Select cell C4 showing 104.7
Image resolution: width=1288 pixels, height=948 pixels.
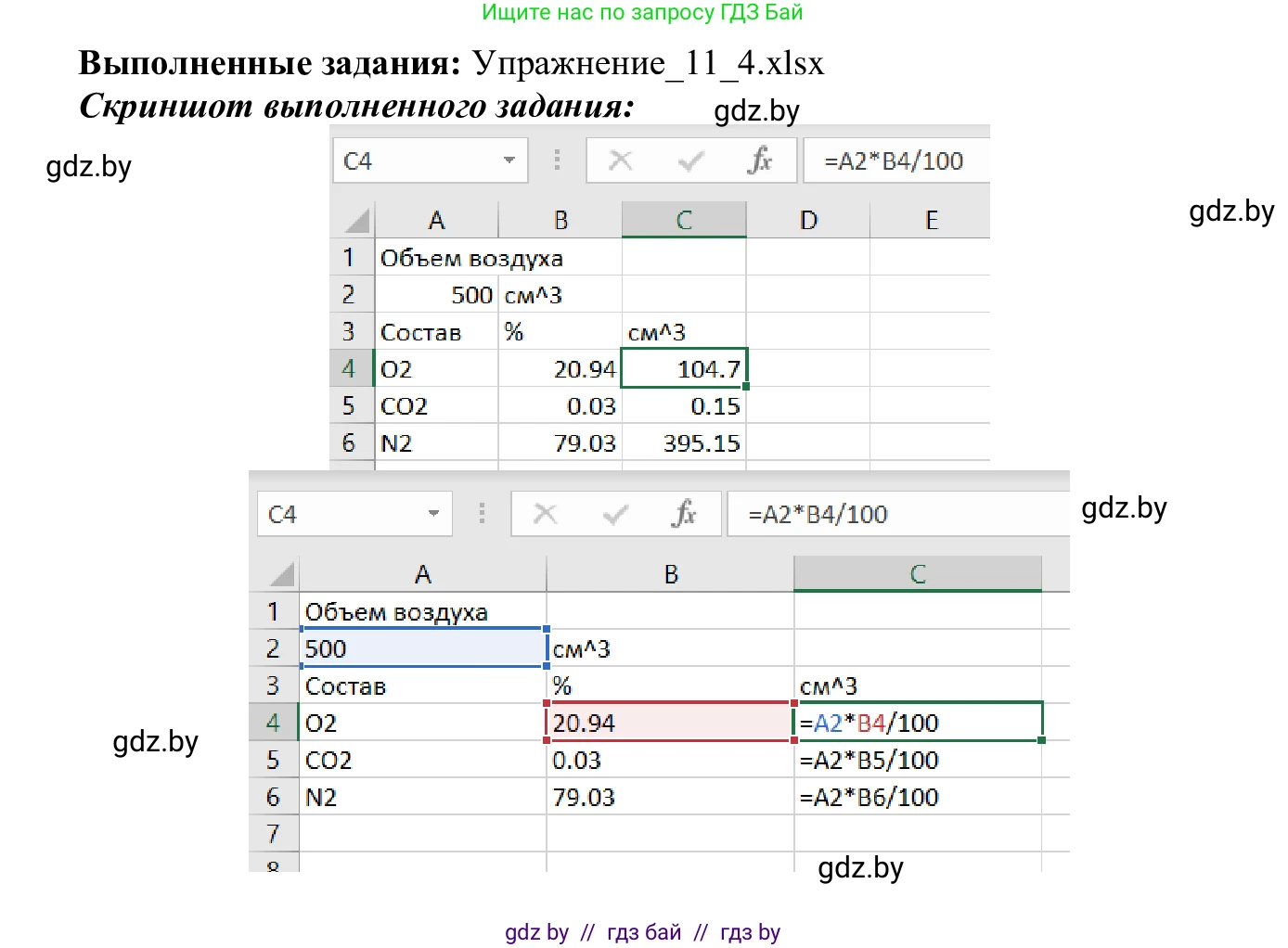click(x=684, y=368)
